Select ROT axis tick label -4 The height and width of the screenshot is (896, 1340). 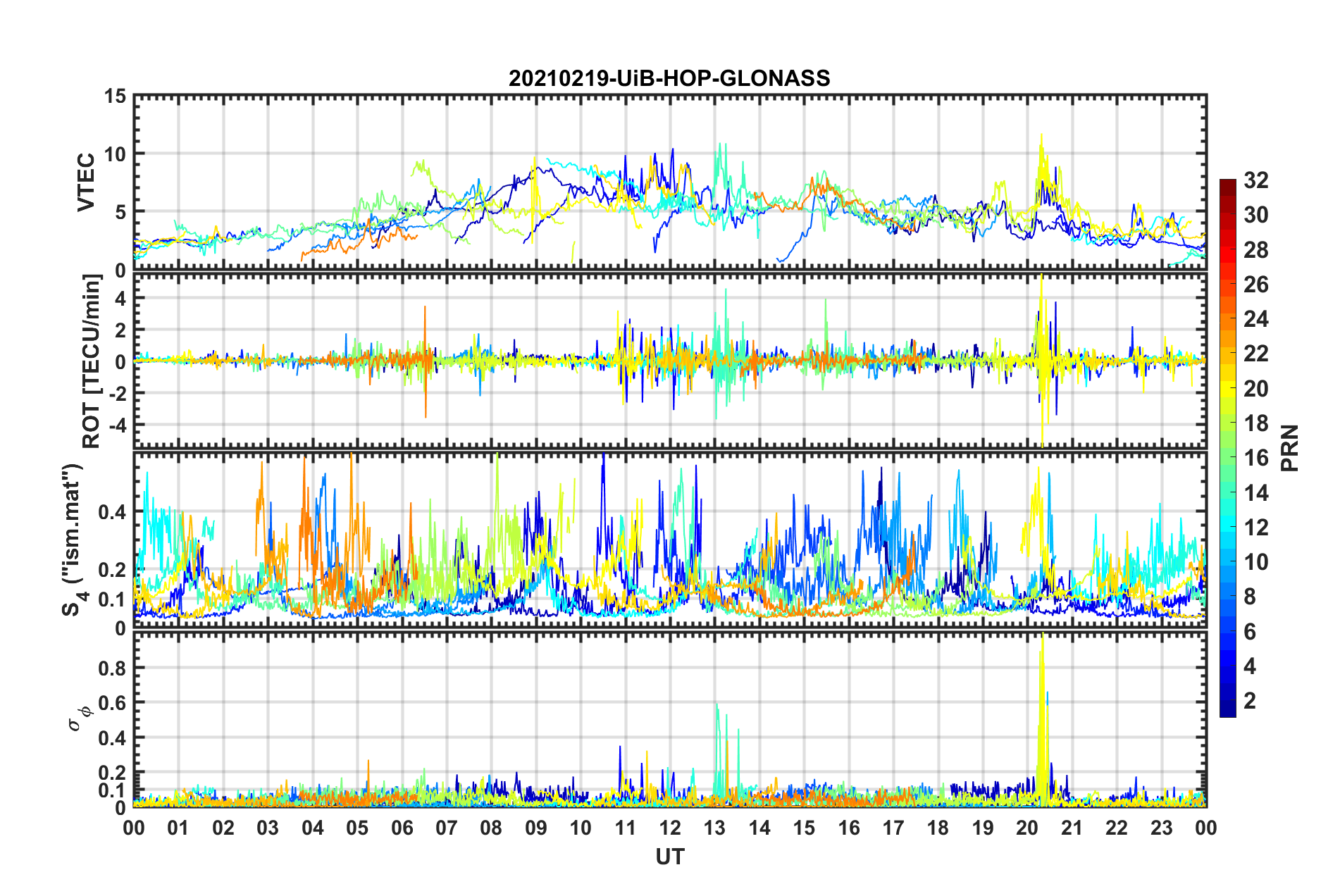tap(117, 425)
